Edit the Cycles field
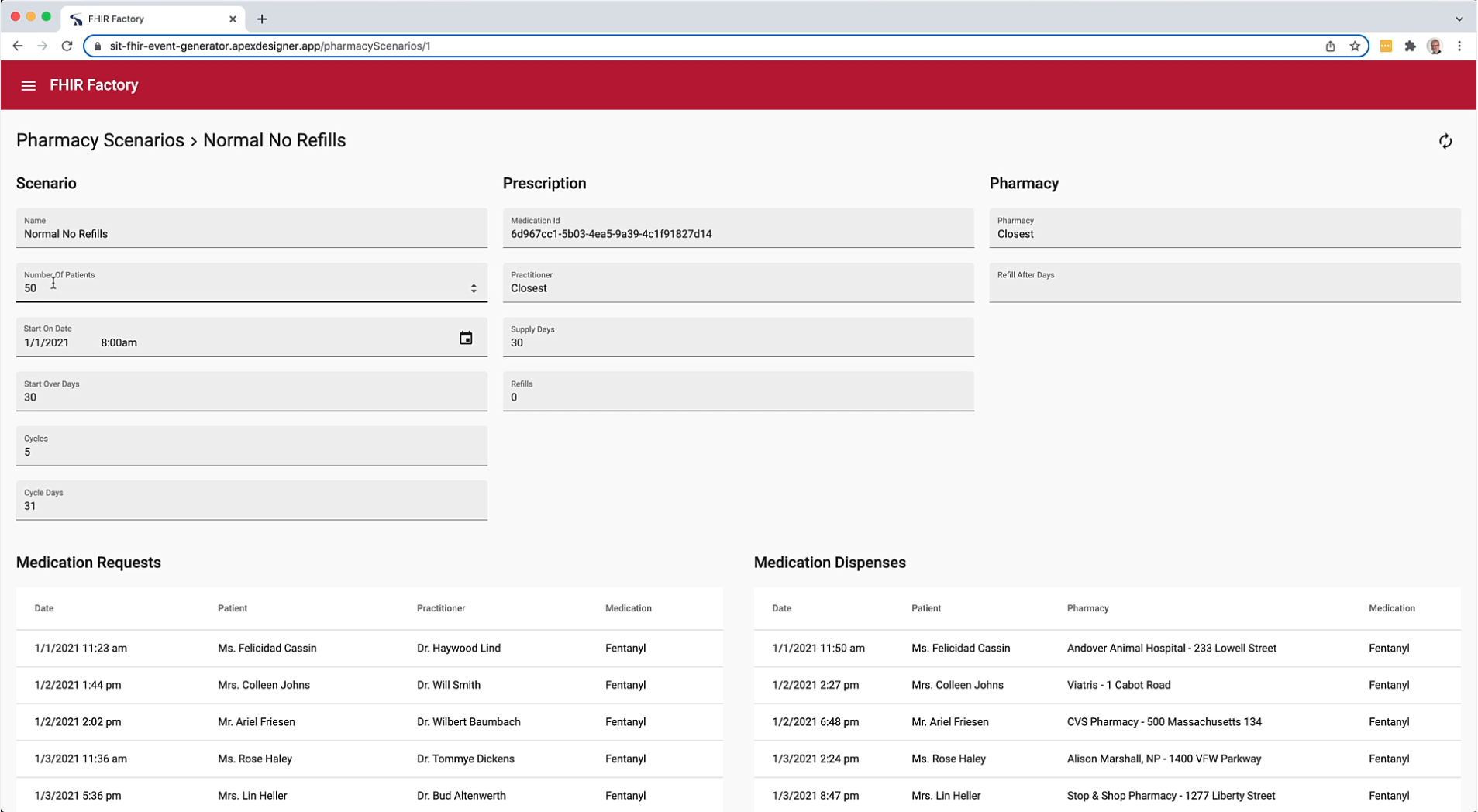The image size is (1478, 812). (x=252, y=446)
